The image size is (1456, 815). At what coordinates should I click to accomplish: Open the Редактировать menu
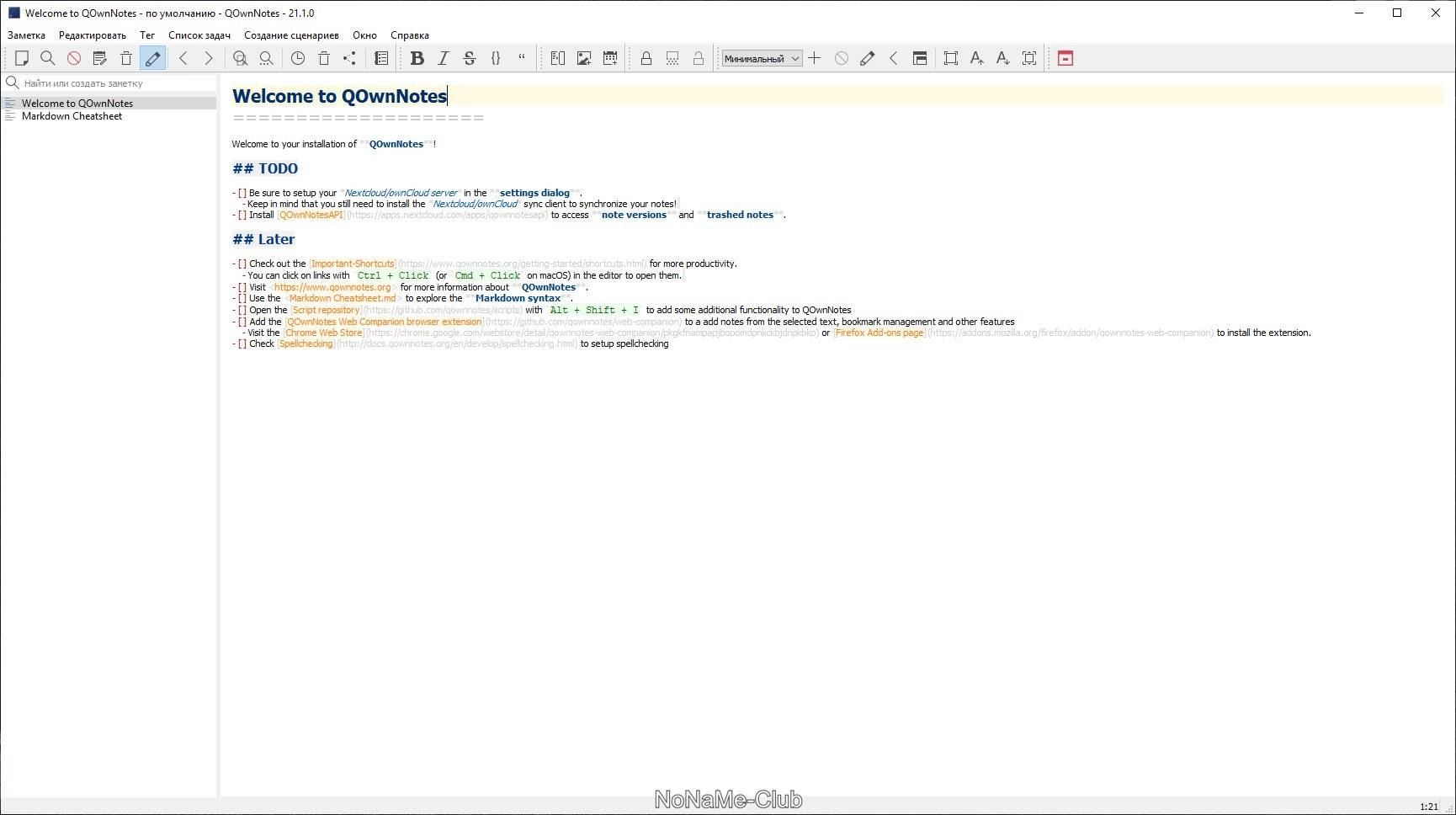(93, 35)
